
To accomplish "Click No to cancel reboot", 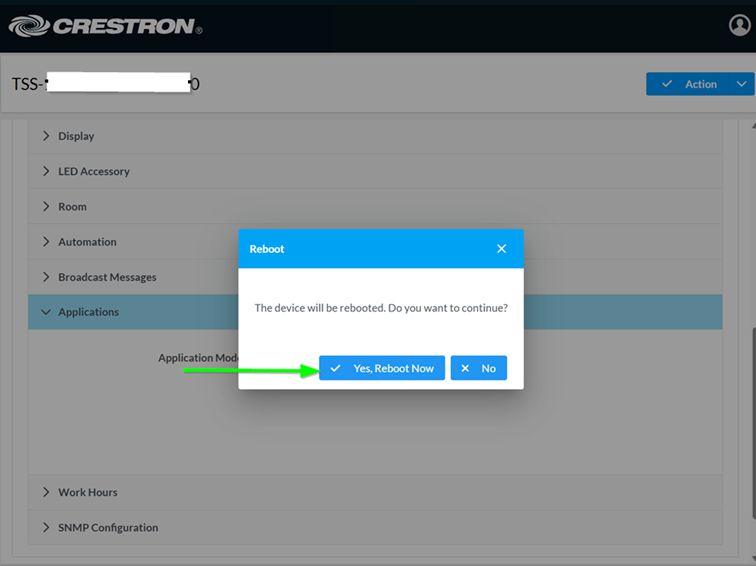I will click(x=478, y=368).
